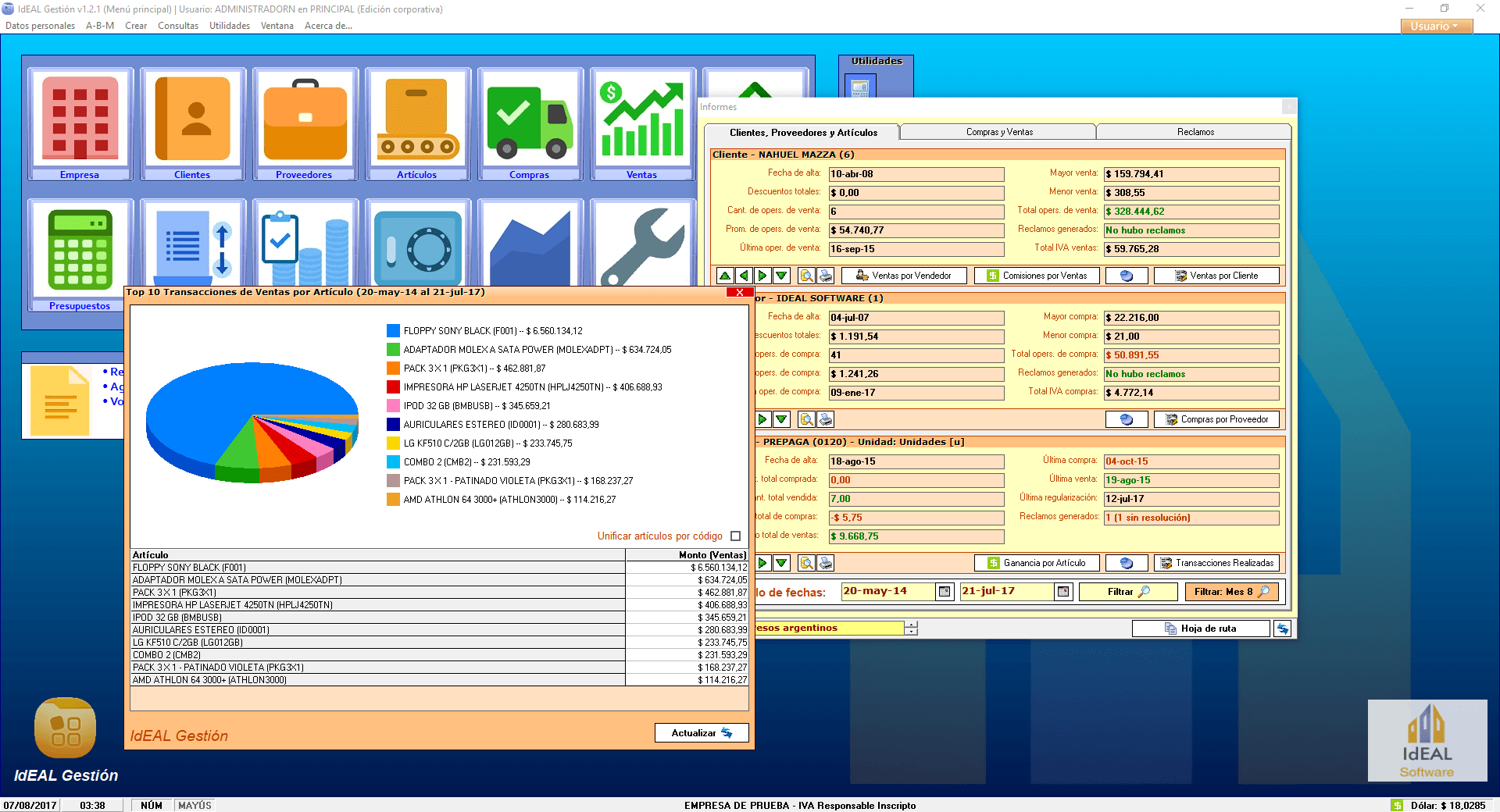
Task: Click the start date field 20-may-14
Action: click(x=887, y=592)
